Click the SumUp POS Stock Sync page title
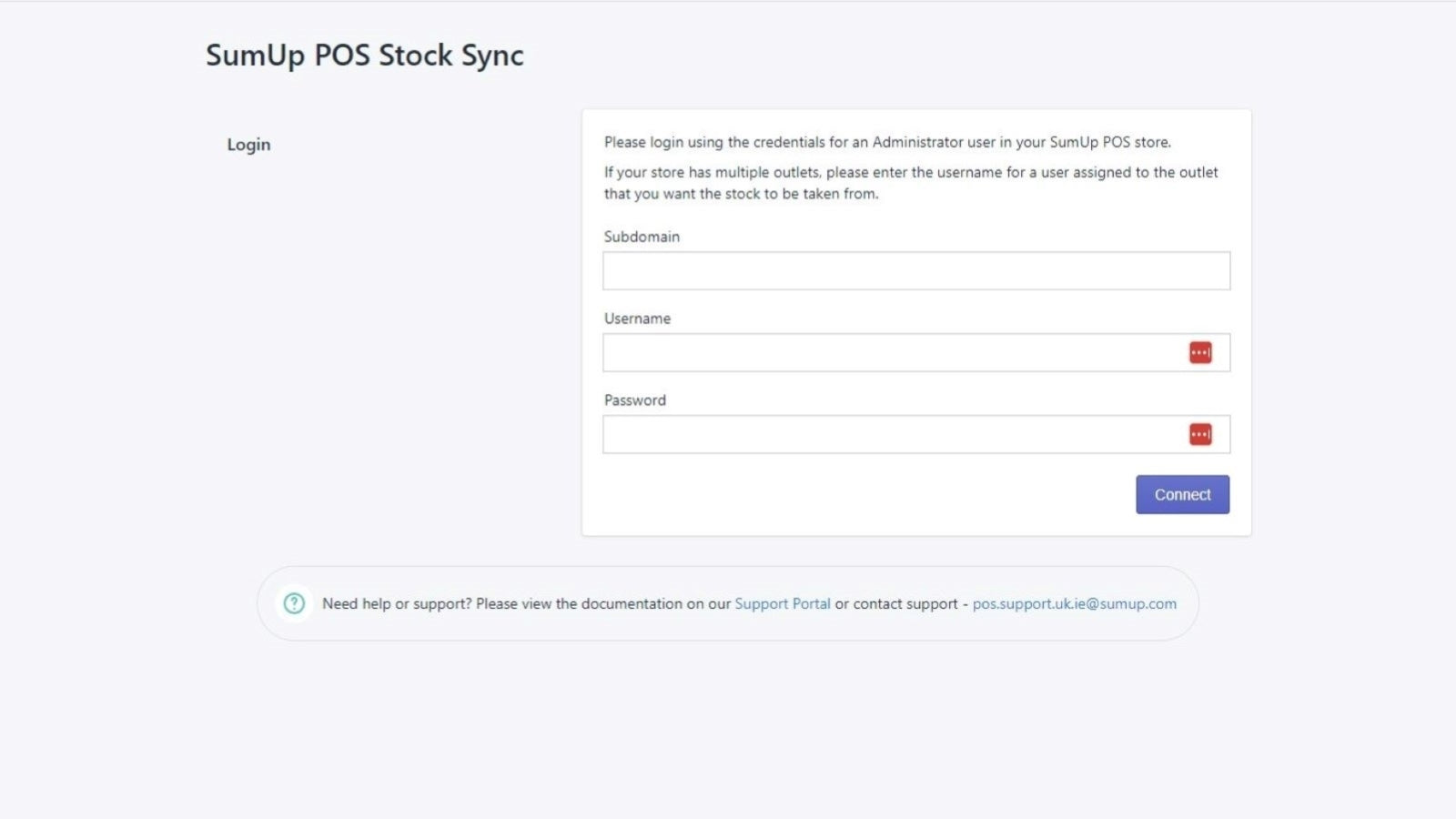The height and width of the screenshot is (819, 1456). (x=365, y=56)
